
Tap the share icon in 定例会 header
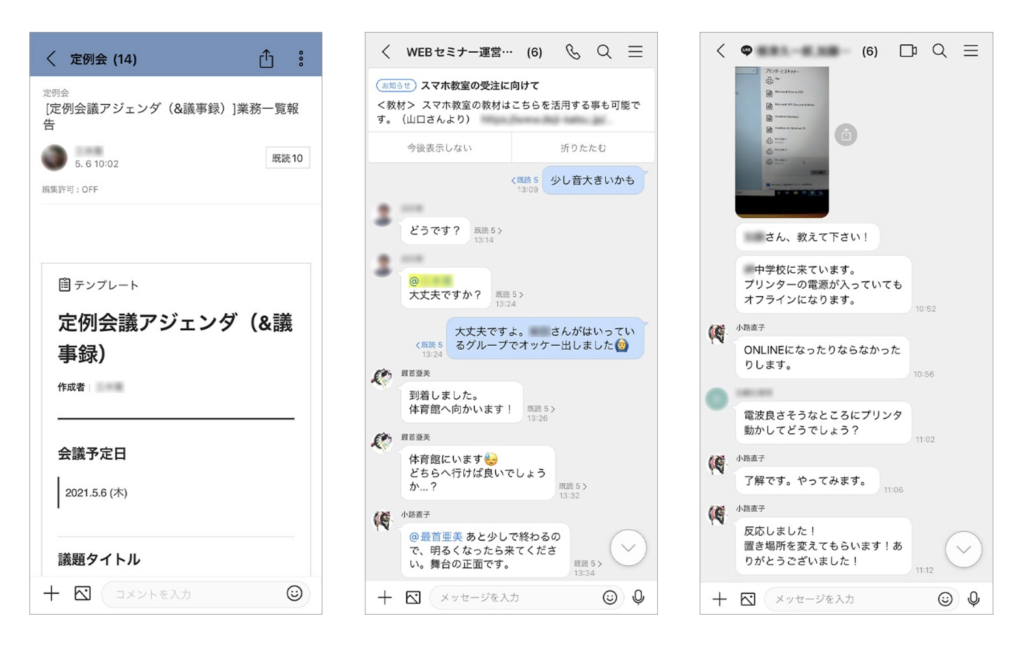(266, 59)
